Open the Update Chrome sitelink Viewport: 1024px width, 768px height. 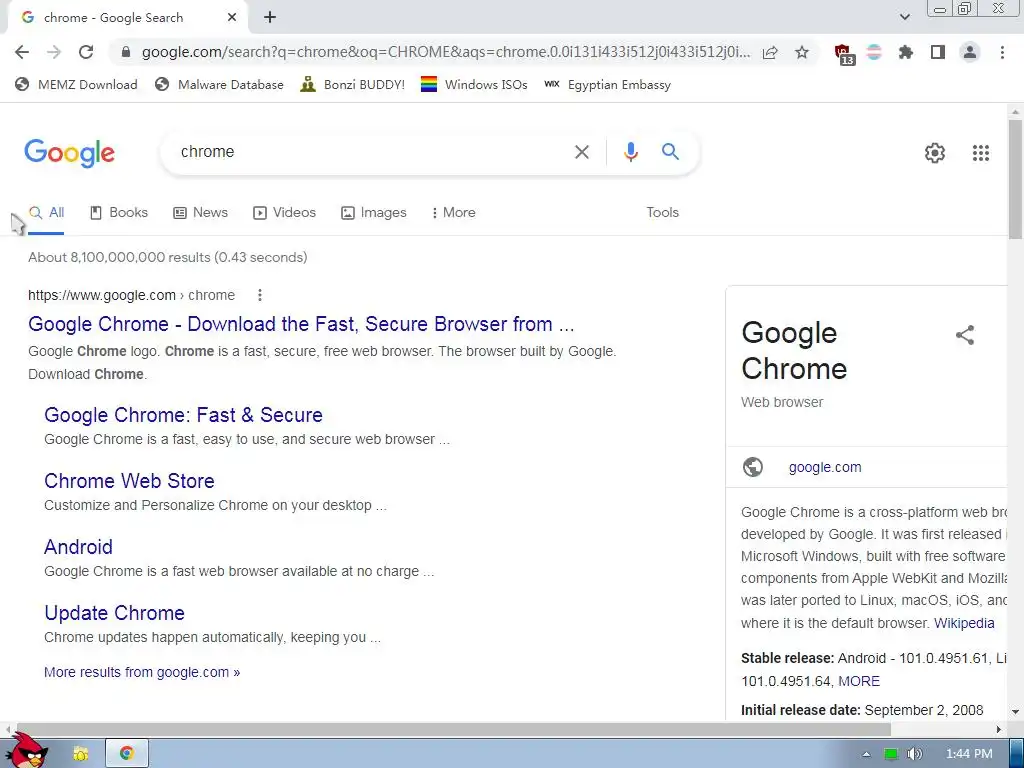(114, 613)
